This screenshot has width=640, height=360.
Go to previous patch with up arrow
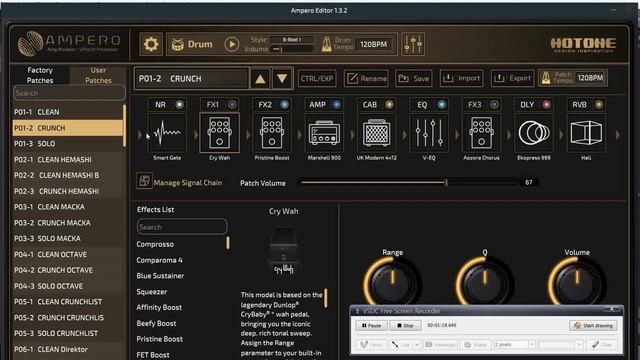[260, 78]
